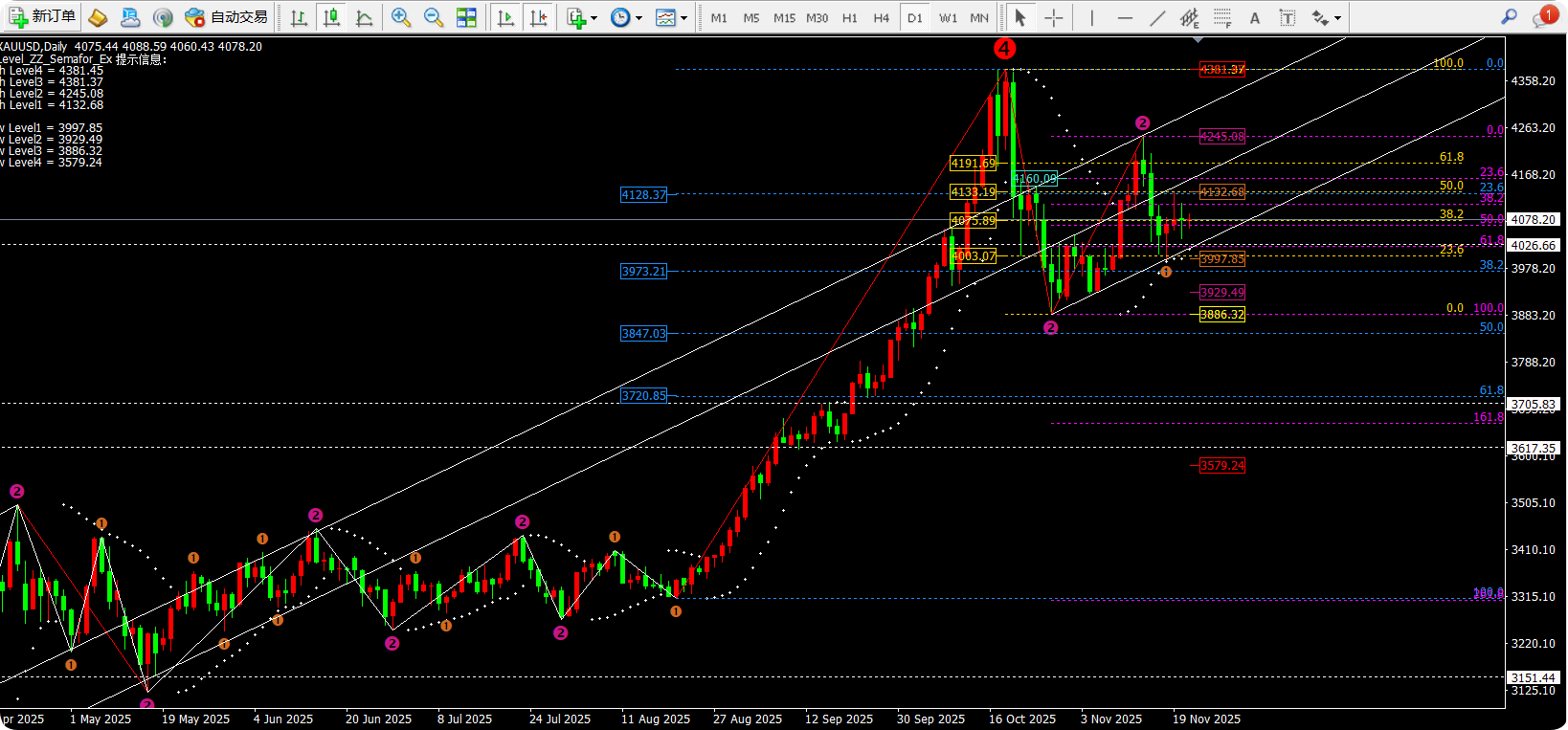The width and height of the screenshot is (1568, 730).
Task: Zoom in on the chart
Action: click(401, 17)
